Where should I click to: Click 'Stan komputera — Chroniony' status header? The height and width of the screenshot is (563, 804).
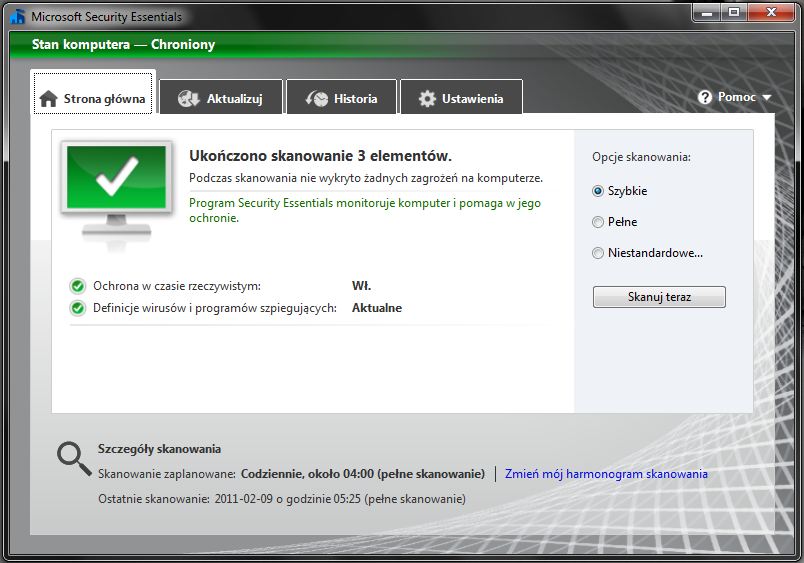point(124,45)
